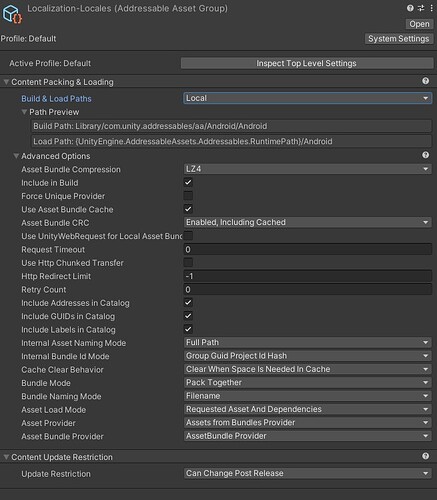Collapse the Advanced Options section
The image size is (437, 500).
coord(16,156)
